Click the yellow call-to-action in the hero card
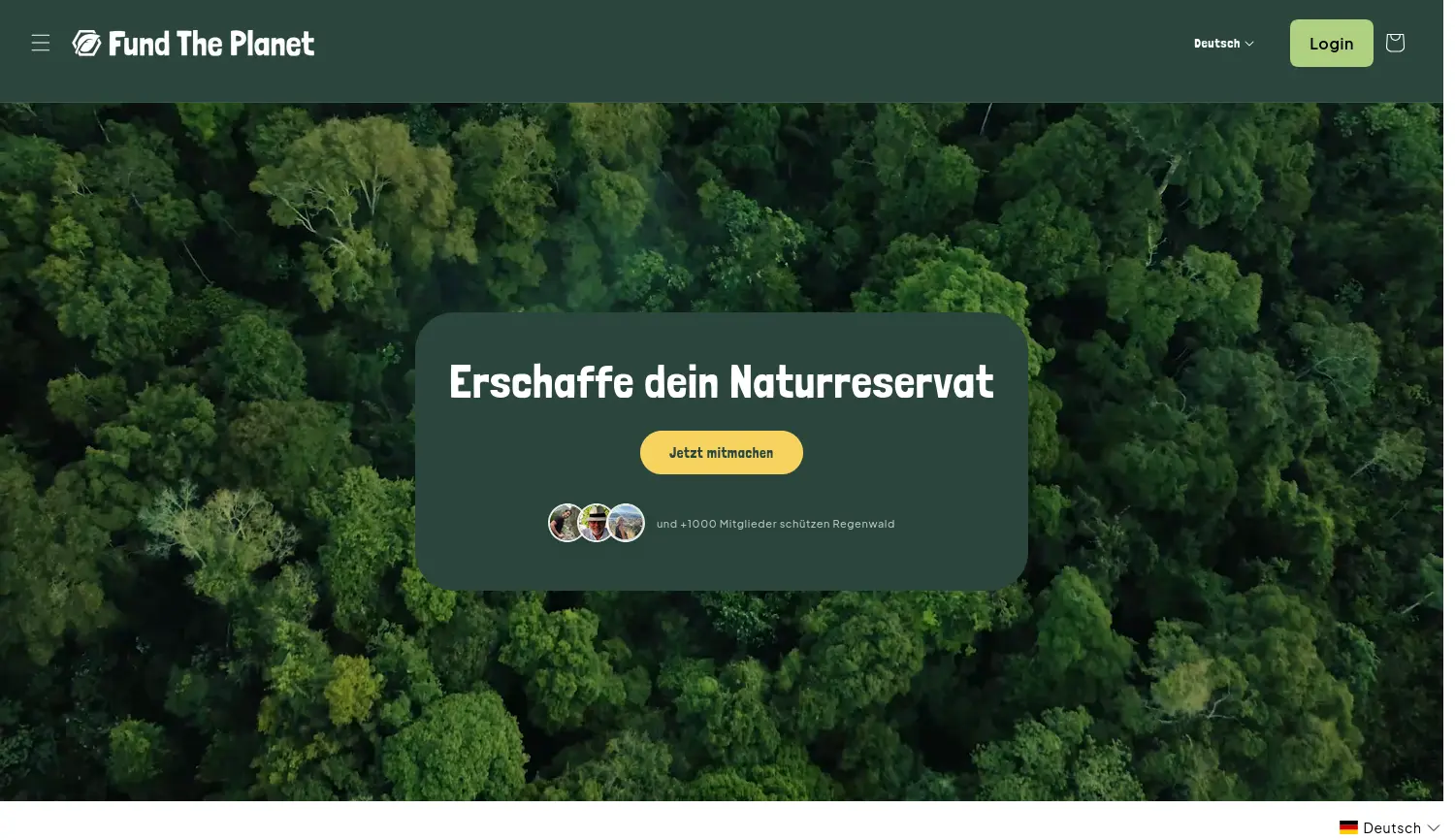The width and height of the screenshot is (1455, 840). tap(721, 452)
